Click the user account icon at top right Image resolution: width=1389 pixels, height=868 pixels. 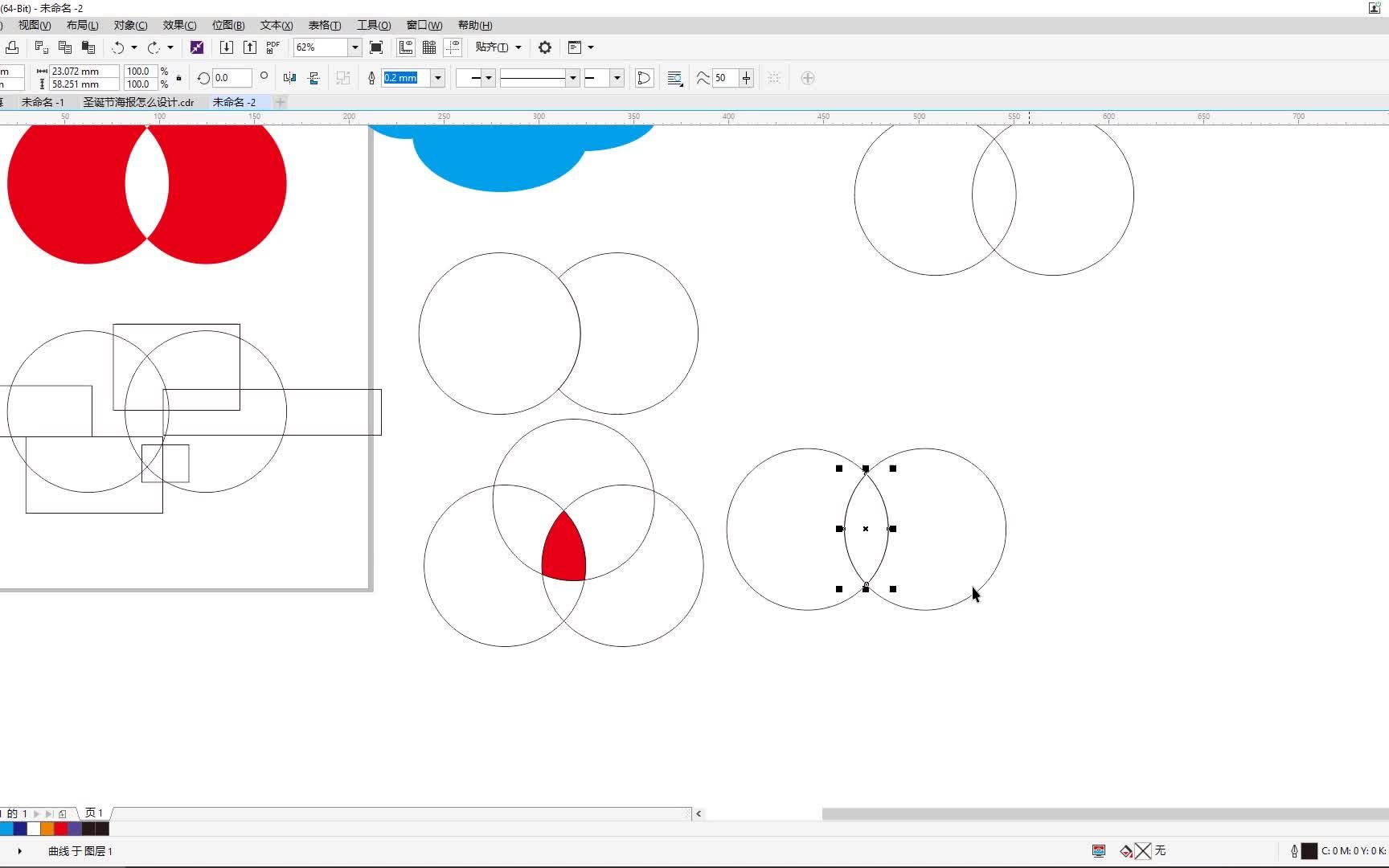tap(1375, 7)
